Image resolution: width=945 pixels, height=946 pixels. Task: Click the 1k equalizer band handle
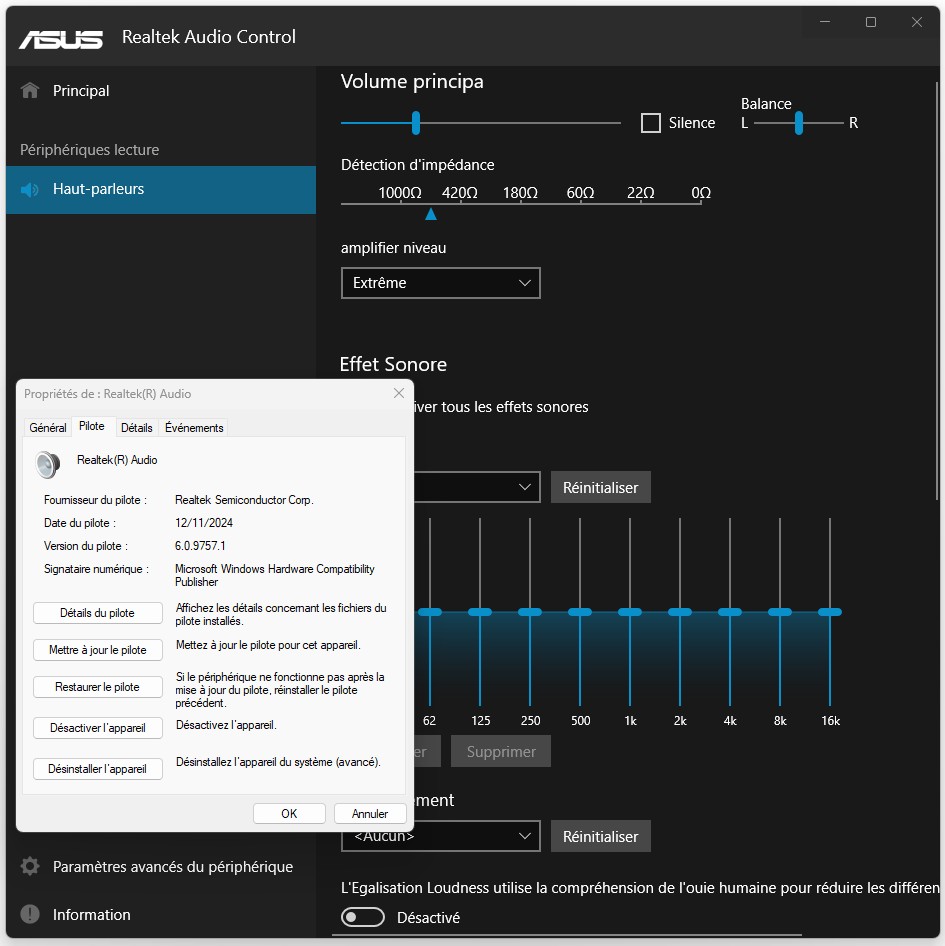click(630, 611)
